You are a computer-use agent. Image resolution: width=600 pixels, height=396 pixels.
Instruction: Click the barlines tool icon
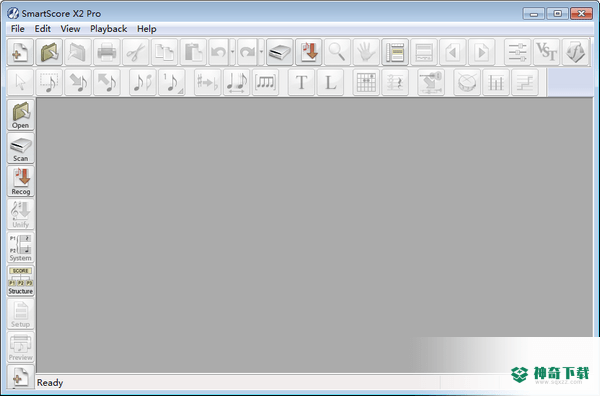click(496, 82)
